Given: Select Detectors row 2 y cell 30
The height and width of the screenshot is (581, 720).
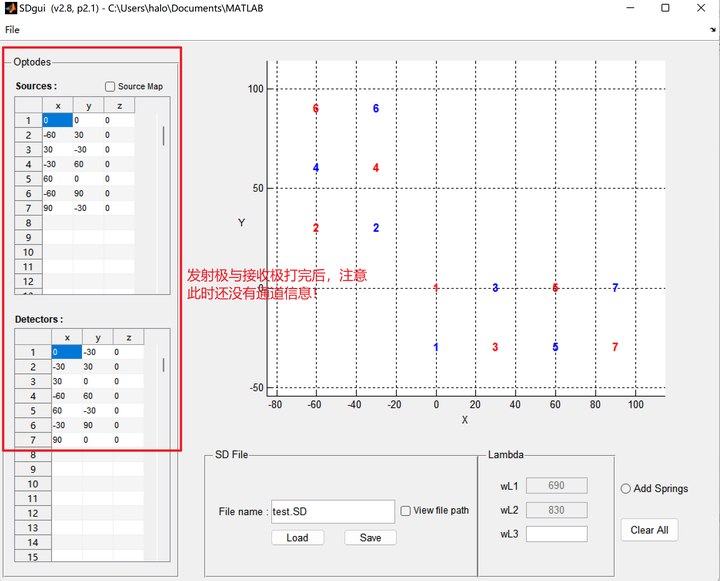Looking at the screenshot, I should [97, 367].
